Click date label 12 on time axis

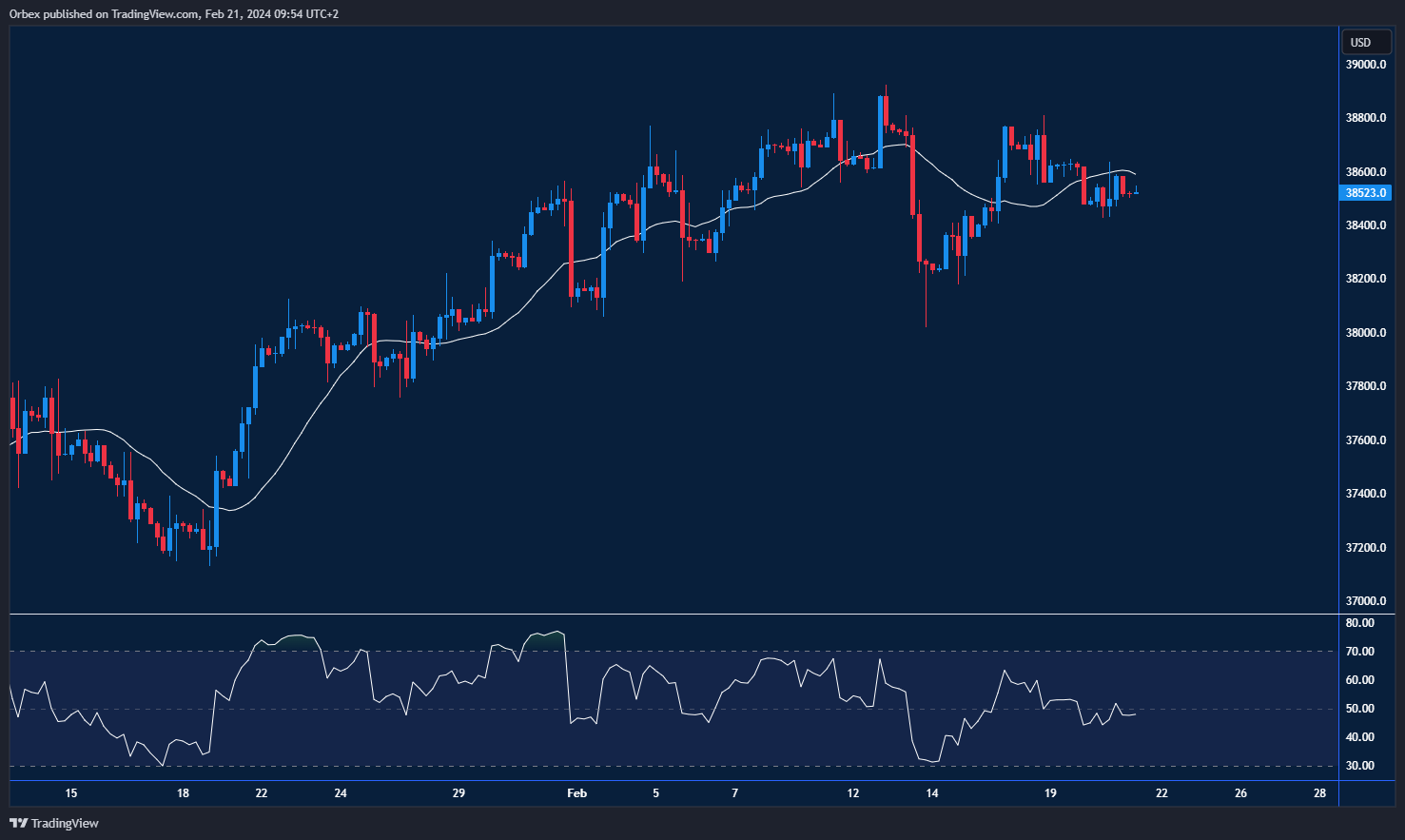852,793
